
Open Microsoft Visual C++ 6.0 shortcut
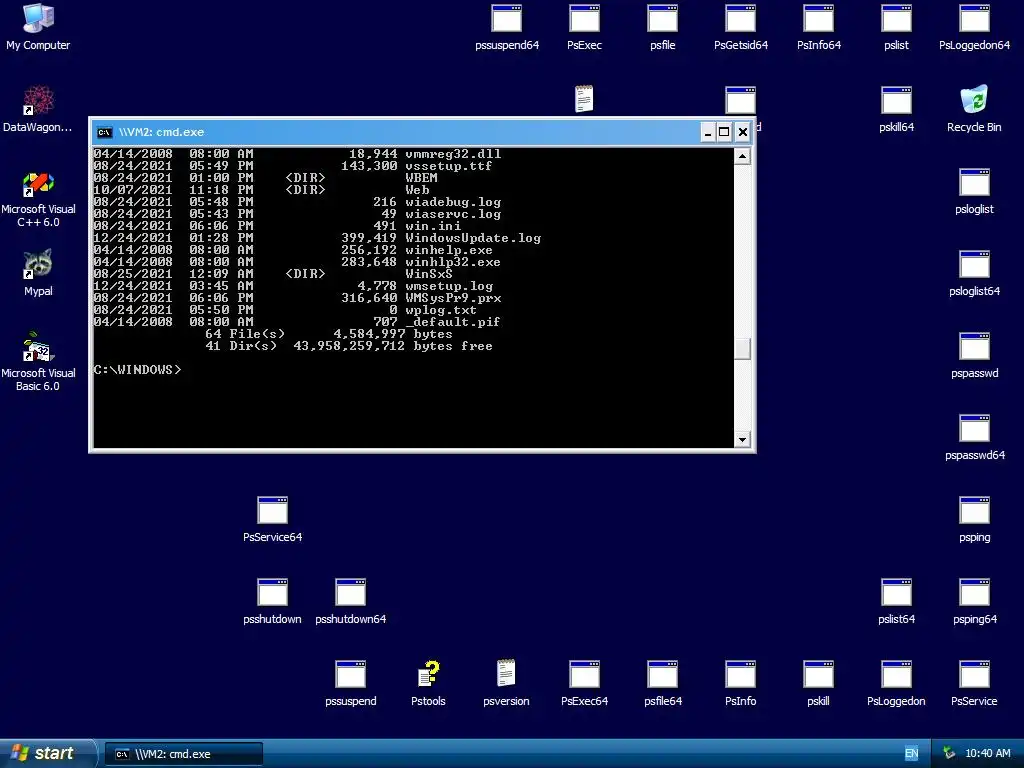click(38, 199)
